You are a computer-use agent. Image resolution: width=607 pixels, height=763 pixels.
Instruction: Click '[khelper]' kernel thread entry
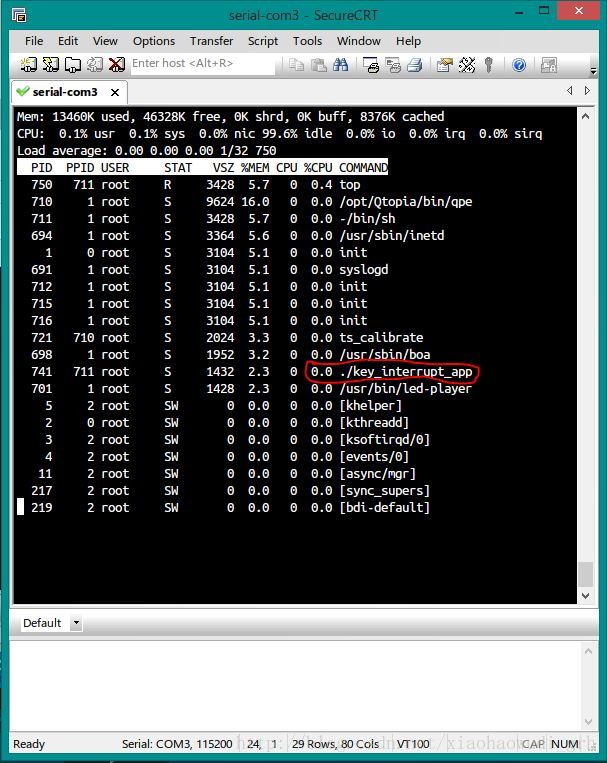[370, 406]
